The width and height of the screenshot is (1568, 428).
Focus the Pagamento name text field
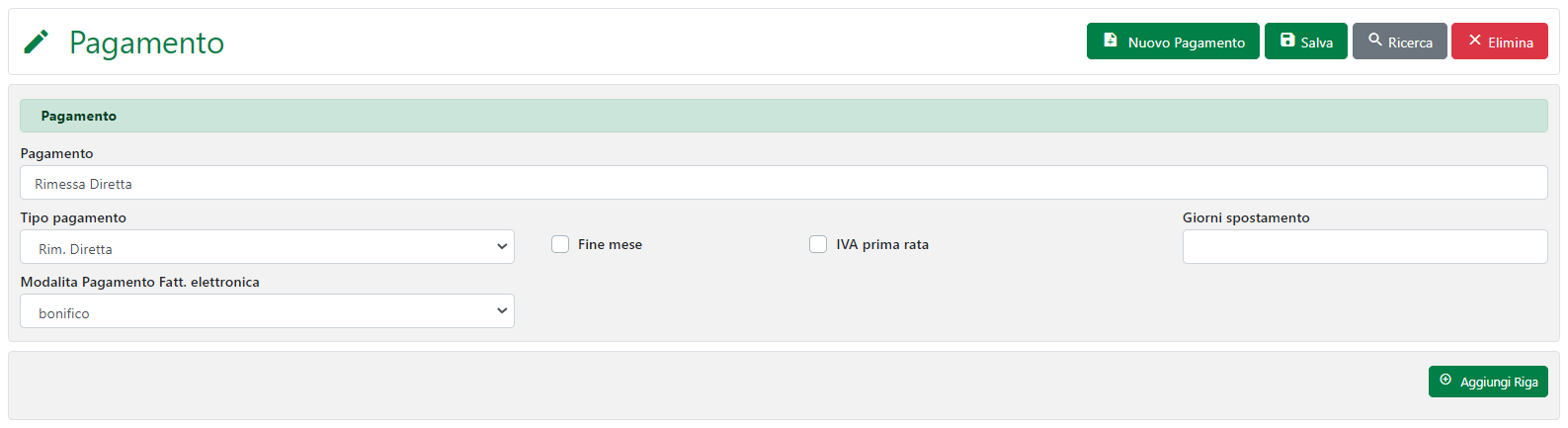click(x=783, y=183)
